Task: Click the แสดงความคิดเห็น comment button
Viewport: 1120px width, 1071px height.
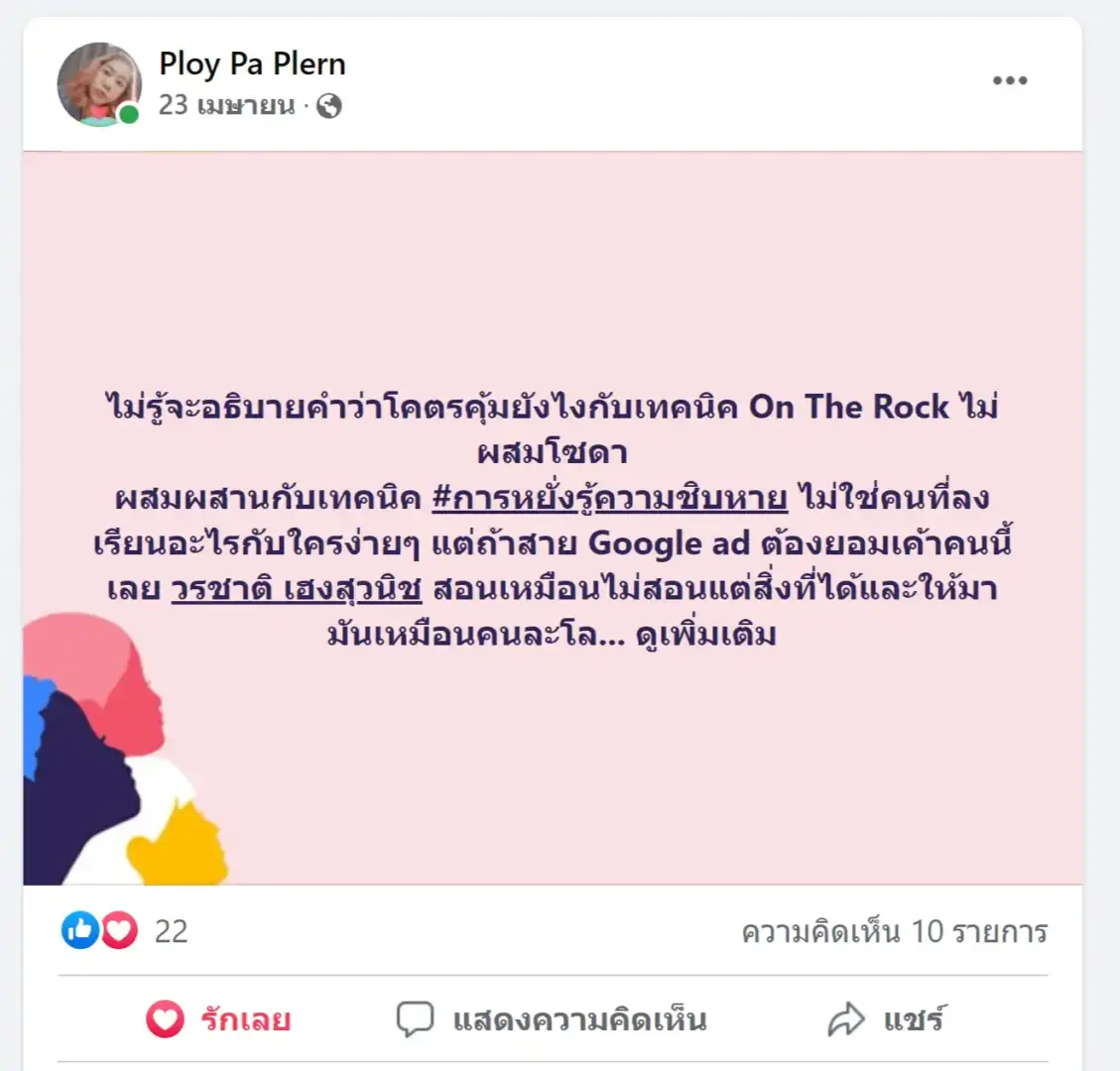Action: [x=552, y=1018]
